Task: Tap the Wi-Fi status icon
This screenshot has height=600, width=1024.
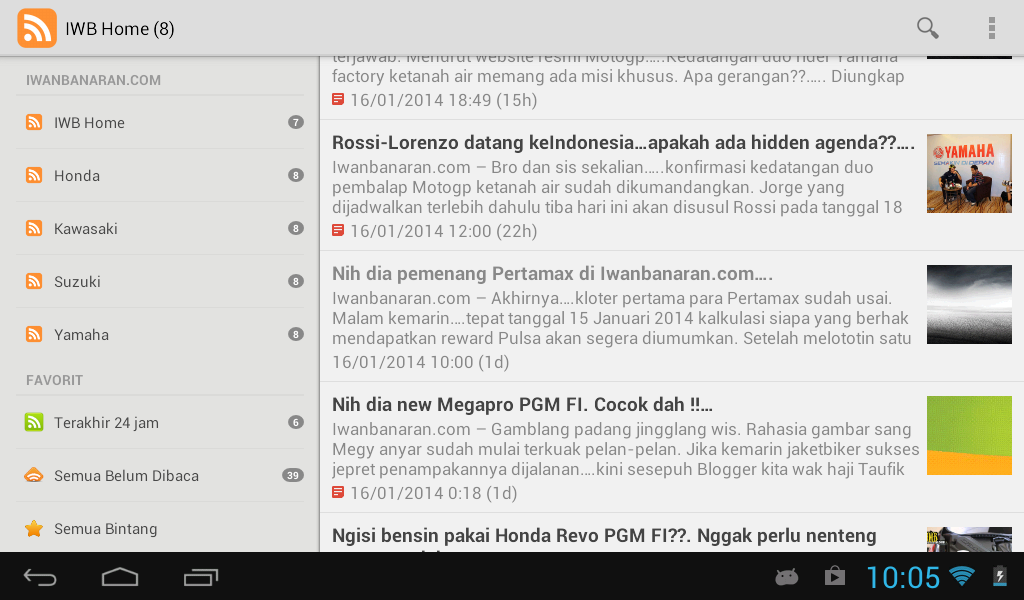Action: (962, 576)
